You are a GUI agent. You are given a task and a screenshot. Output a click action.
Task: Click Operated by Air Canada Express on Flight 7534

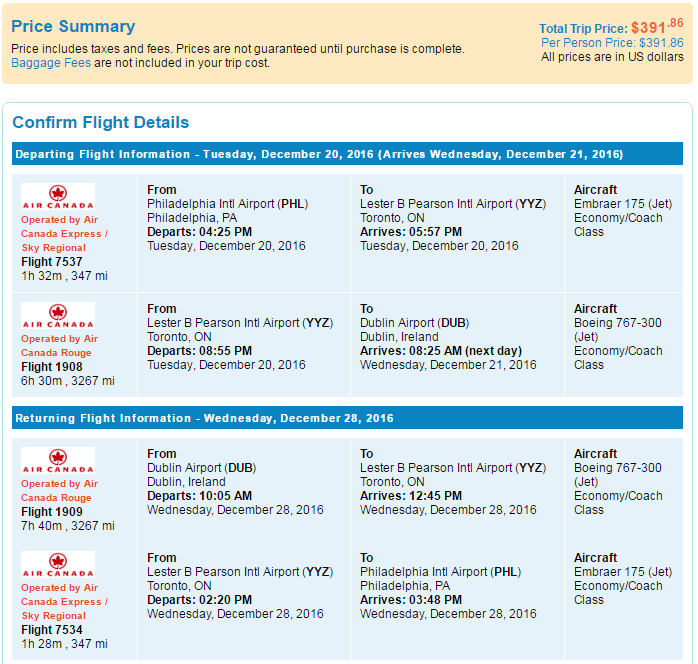click(64, 602)
